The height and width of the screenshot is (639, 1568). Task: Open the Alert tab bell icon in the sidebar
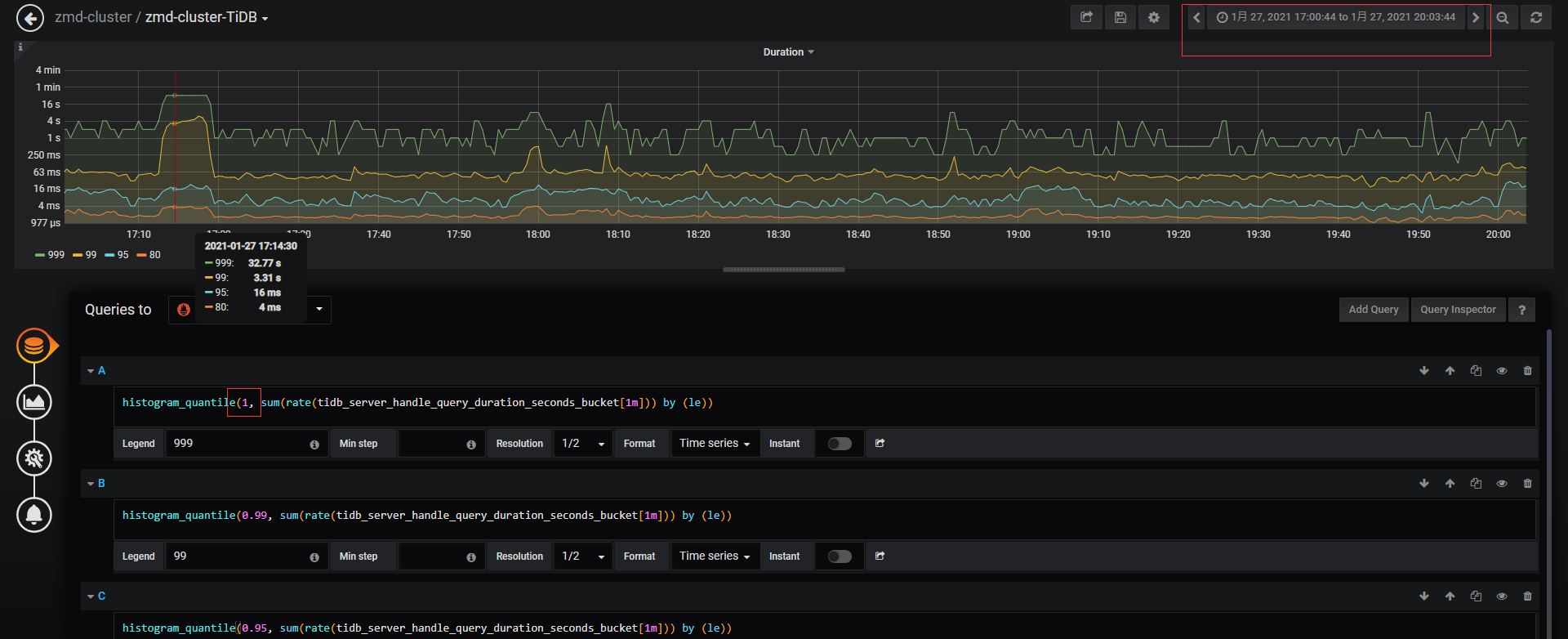(34, 515)
